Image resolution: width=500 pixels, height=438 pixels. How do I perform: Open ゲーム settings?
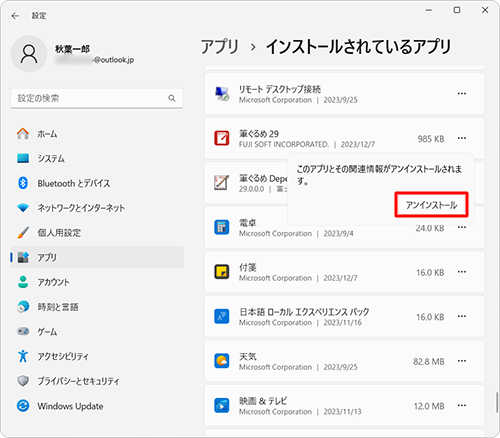[97, 331]
